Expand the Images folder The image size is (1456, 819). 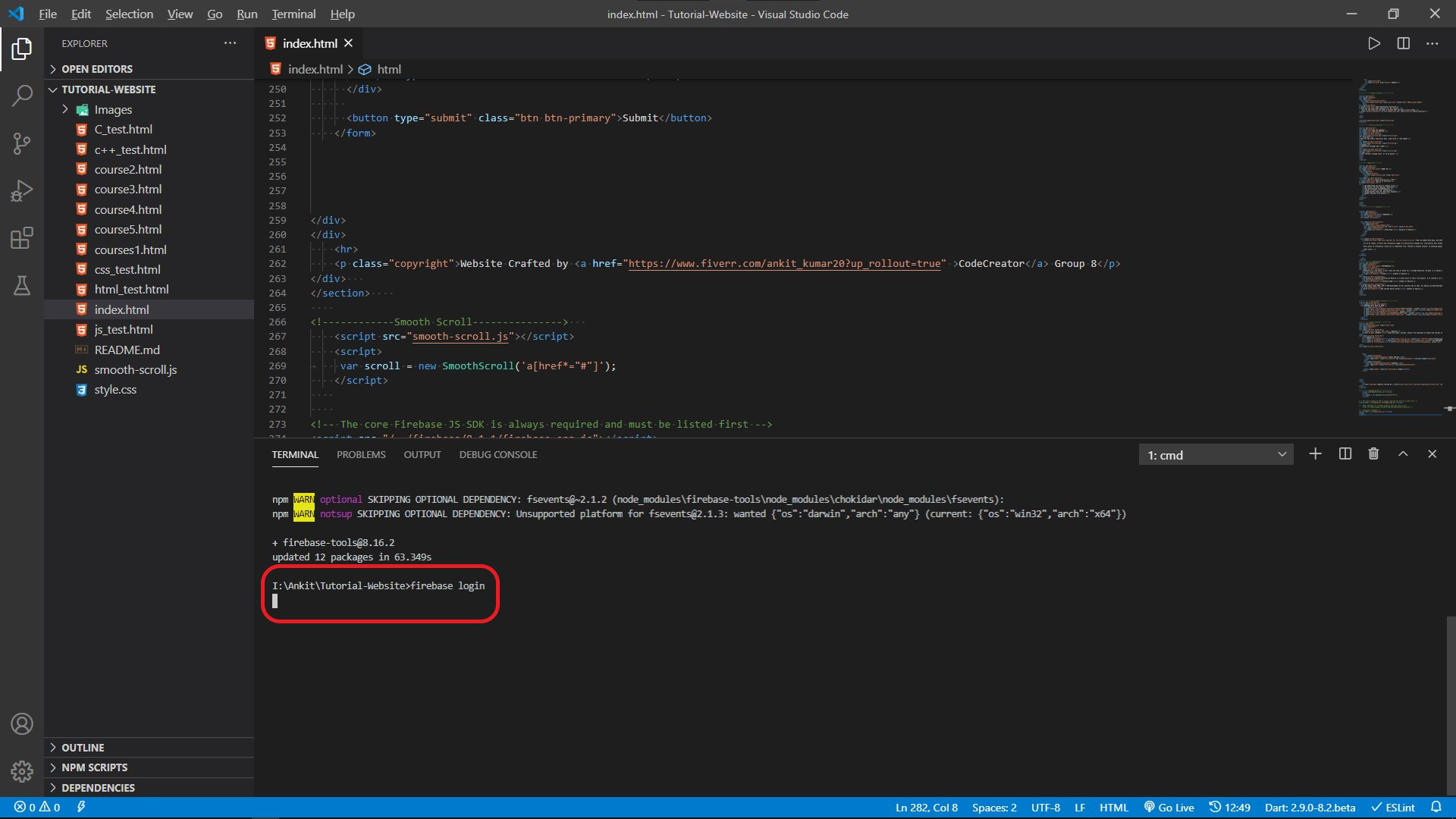coord(149,110)
